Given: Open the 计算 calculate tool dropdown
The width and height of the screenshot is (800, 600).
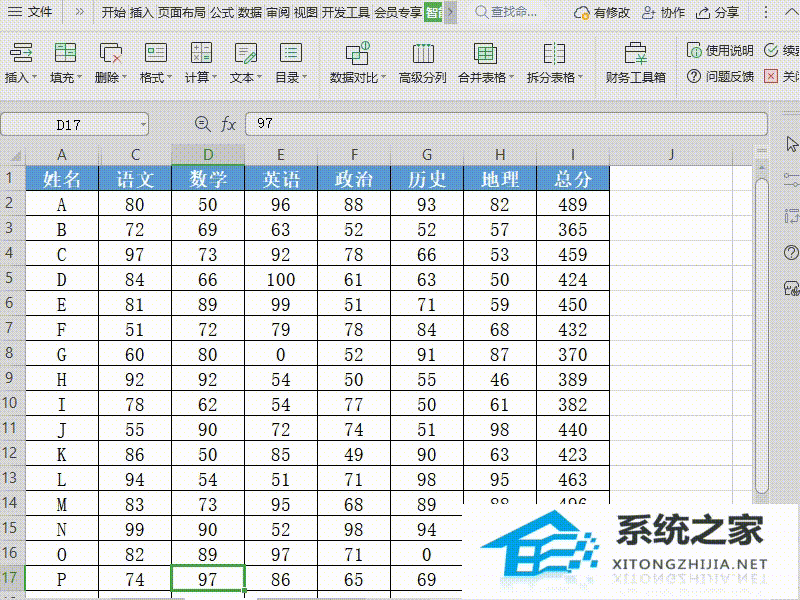Looking at the screenshot, I should (x=201, y=63).
